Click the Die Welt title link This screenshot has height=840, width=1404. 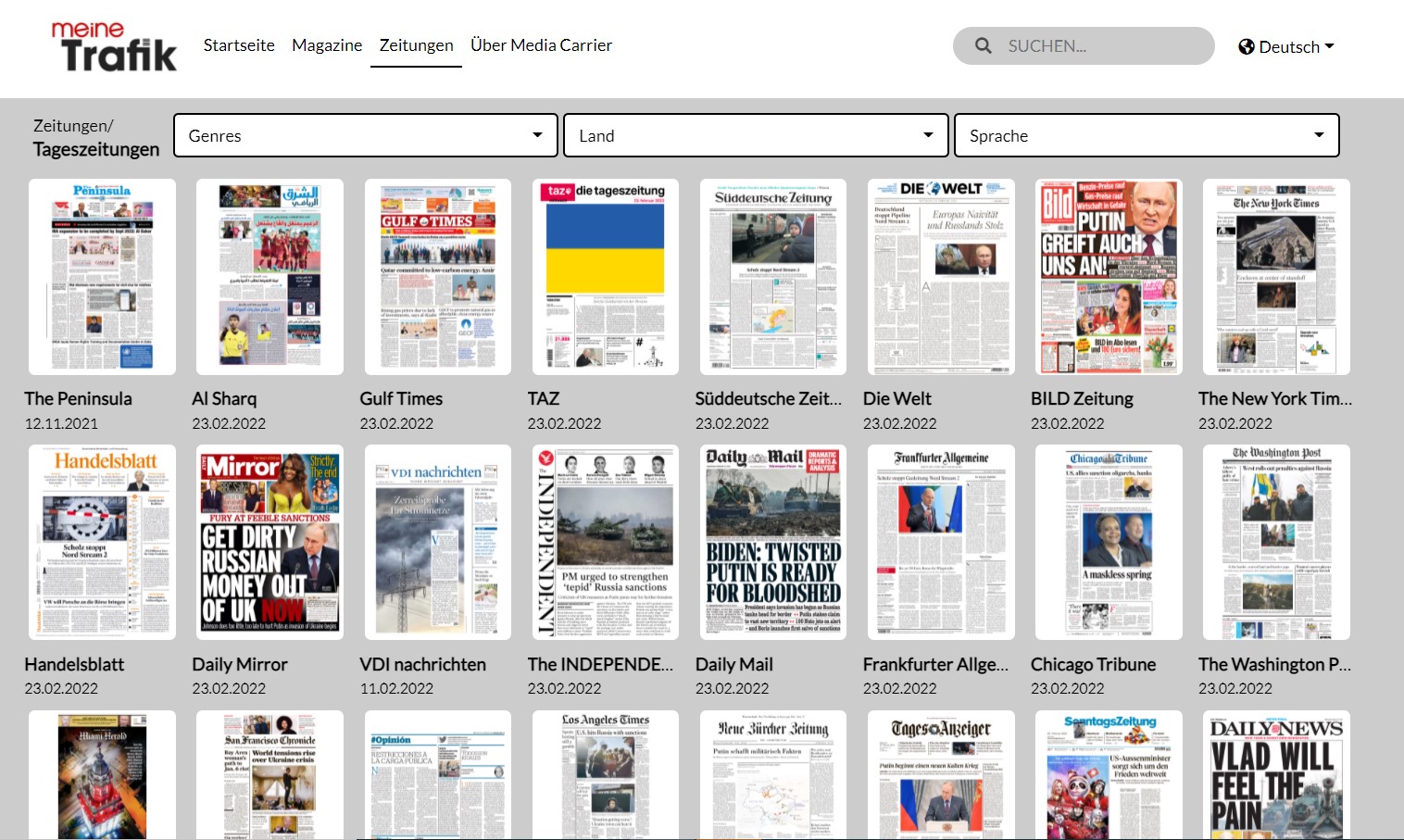(897, 398)
